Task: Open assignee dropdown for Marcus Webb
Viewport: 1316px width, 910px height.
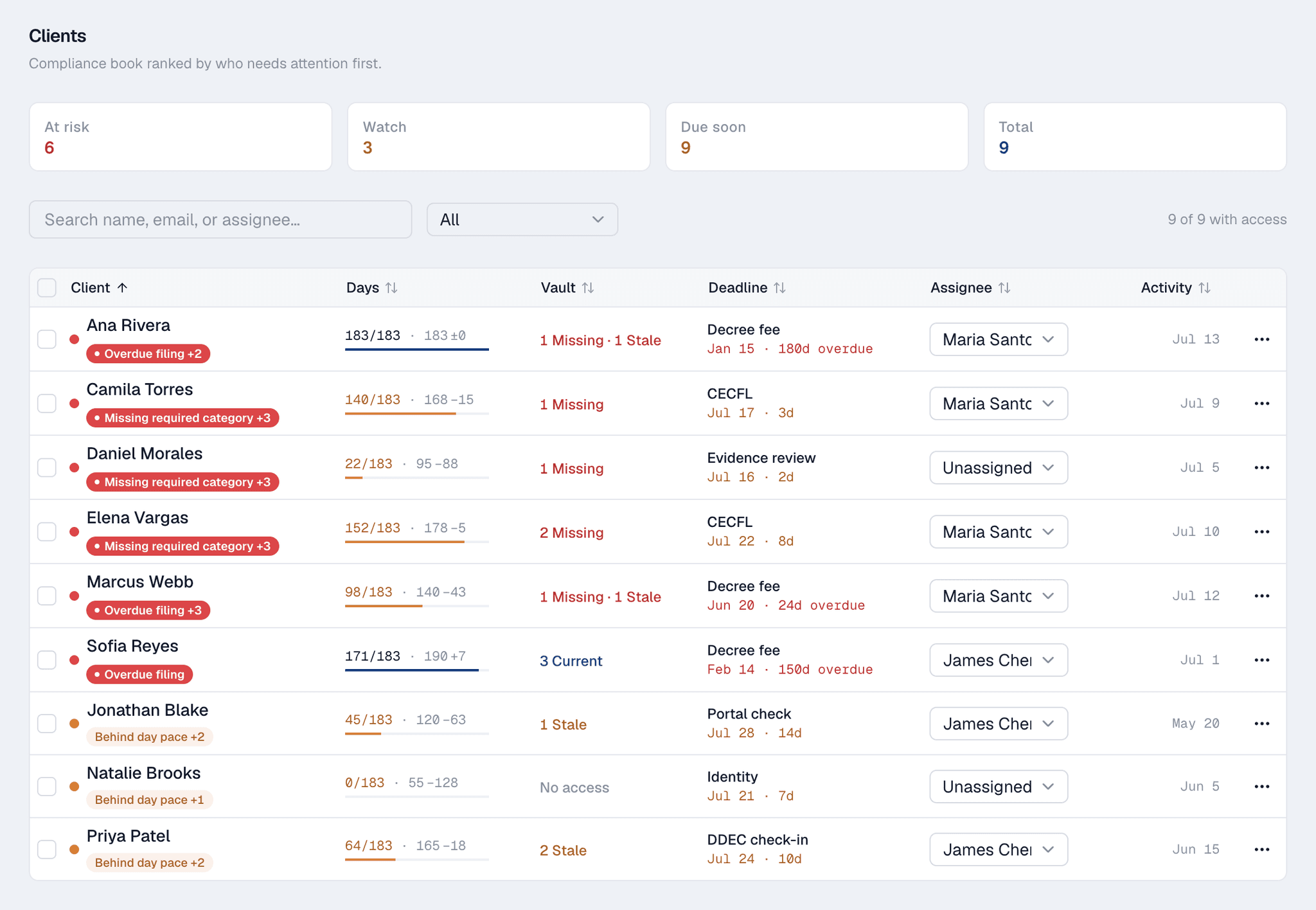Action: pos(999,596)
